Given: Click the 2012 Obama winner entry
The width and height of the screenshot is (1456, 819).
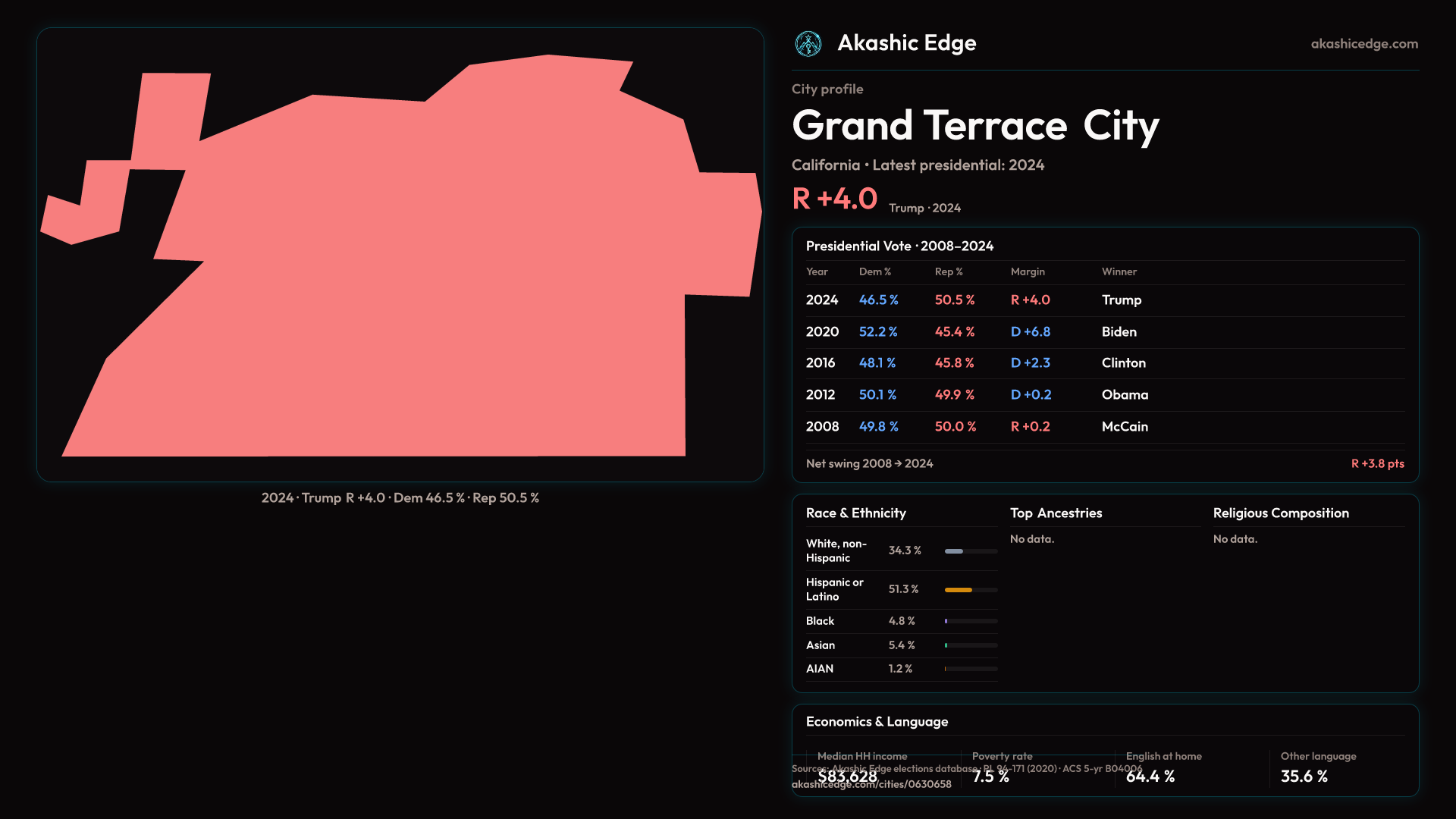Looking at the screenshot, I should tap(1125, 395).
